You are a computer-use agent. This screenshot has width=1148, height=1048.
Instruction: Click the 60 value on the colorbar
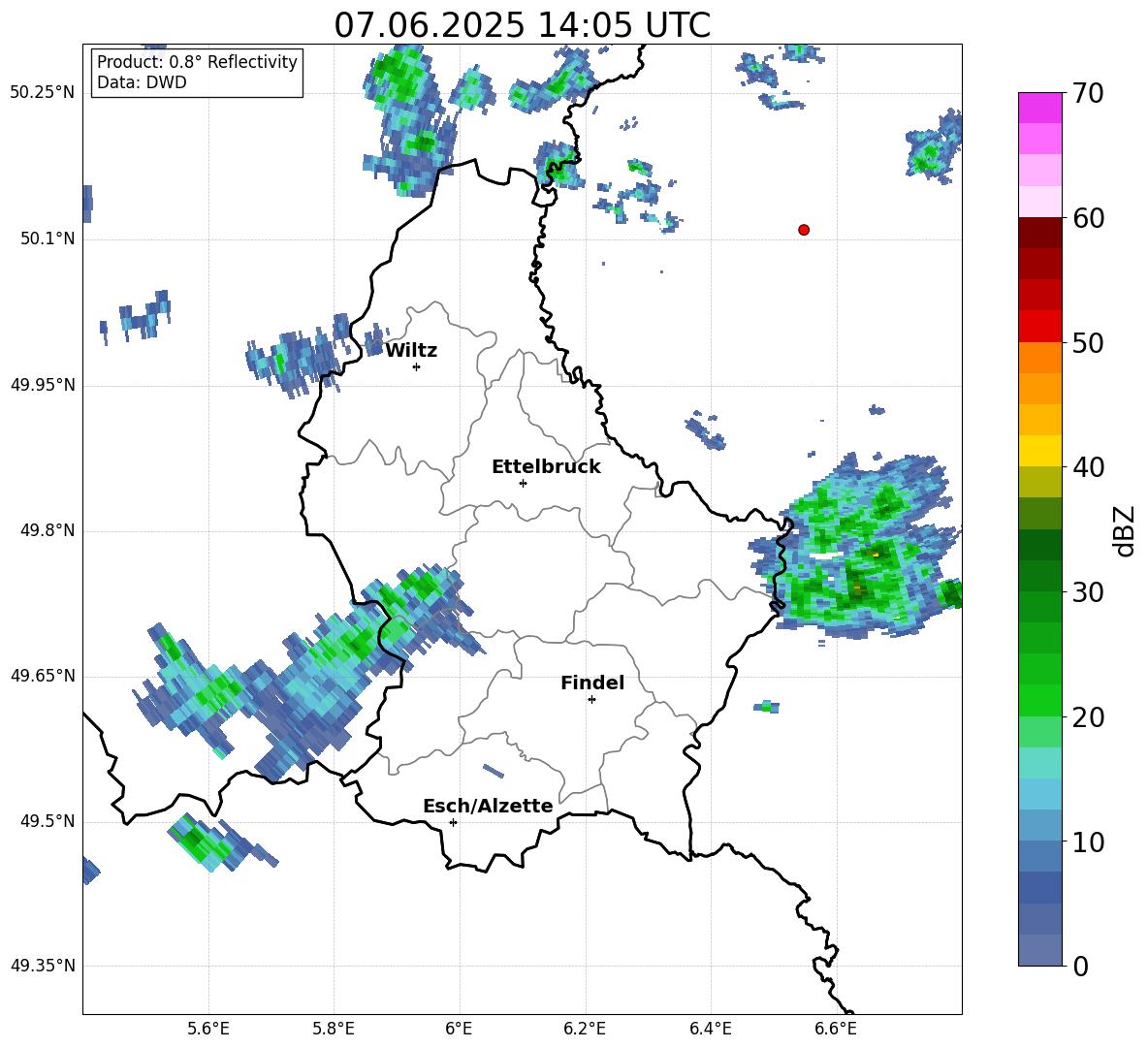(1088, 218)
